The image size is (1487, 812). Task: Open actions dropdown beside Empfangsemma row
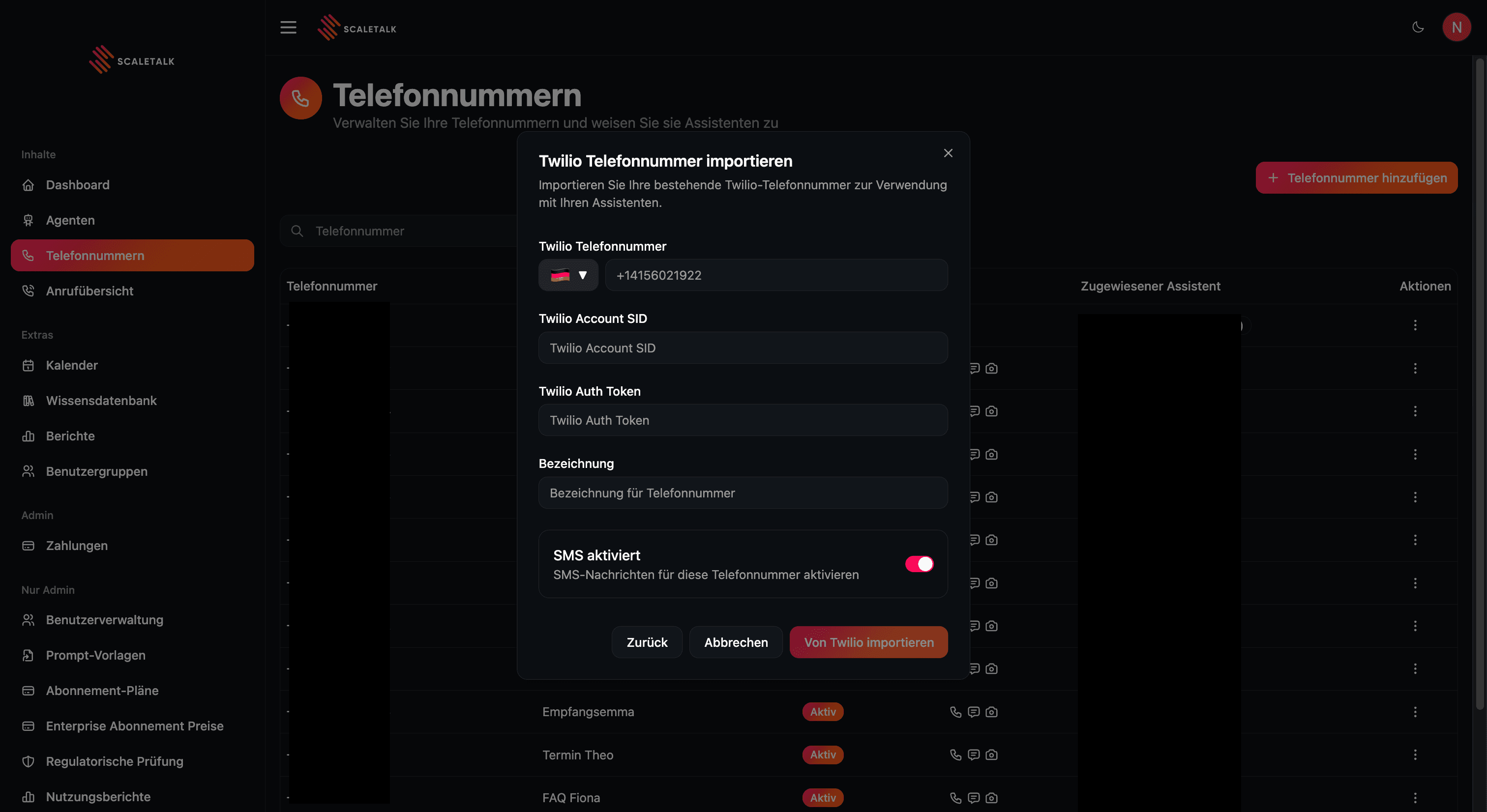(x=1415, y=712)
